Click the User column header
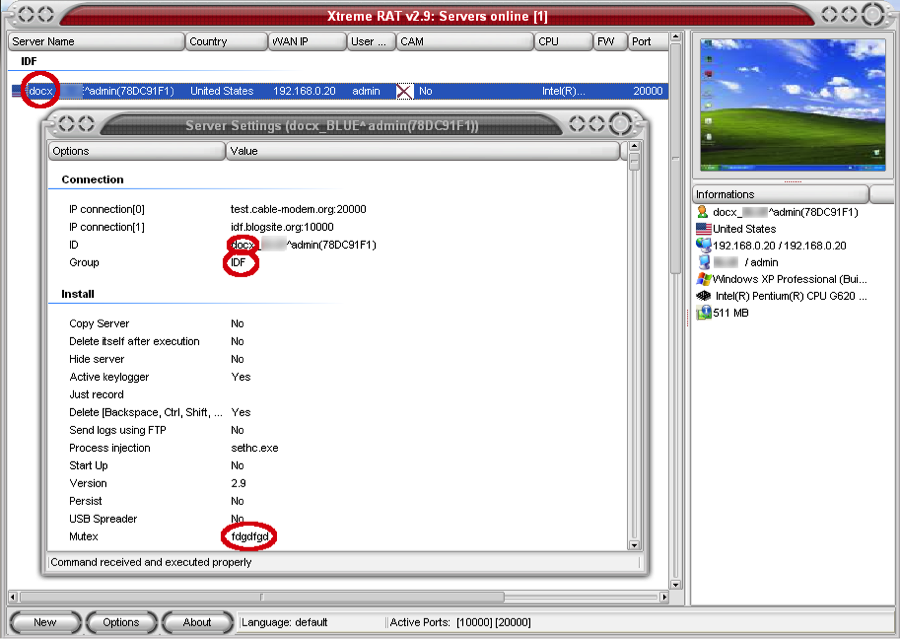This screenshot has height=639, width=900. pyautogui.click(x=371, y=41)
